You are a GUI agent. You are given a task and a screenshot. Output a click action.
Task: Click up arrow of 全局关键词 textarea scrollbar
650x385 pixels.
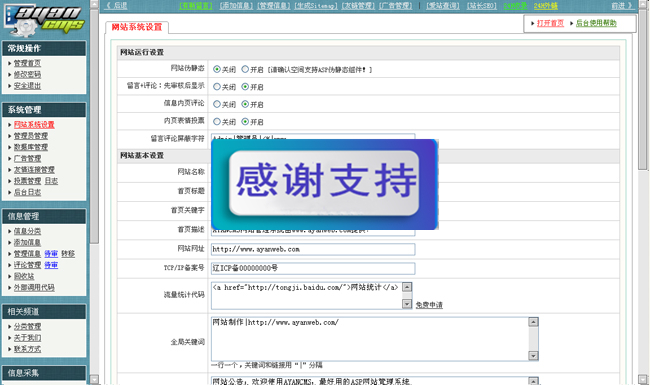tap(533, 322)
